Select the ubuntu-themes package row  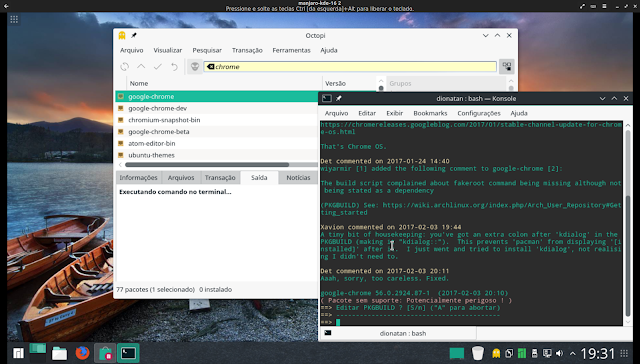(x=217, y=155)
